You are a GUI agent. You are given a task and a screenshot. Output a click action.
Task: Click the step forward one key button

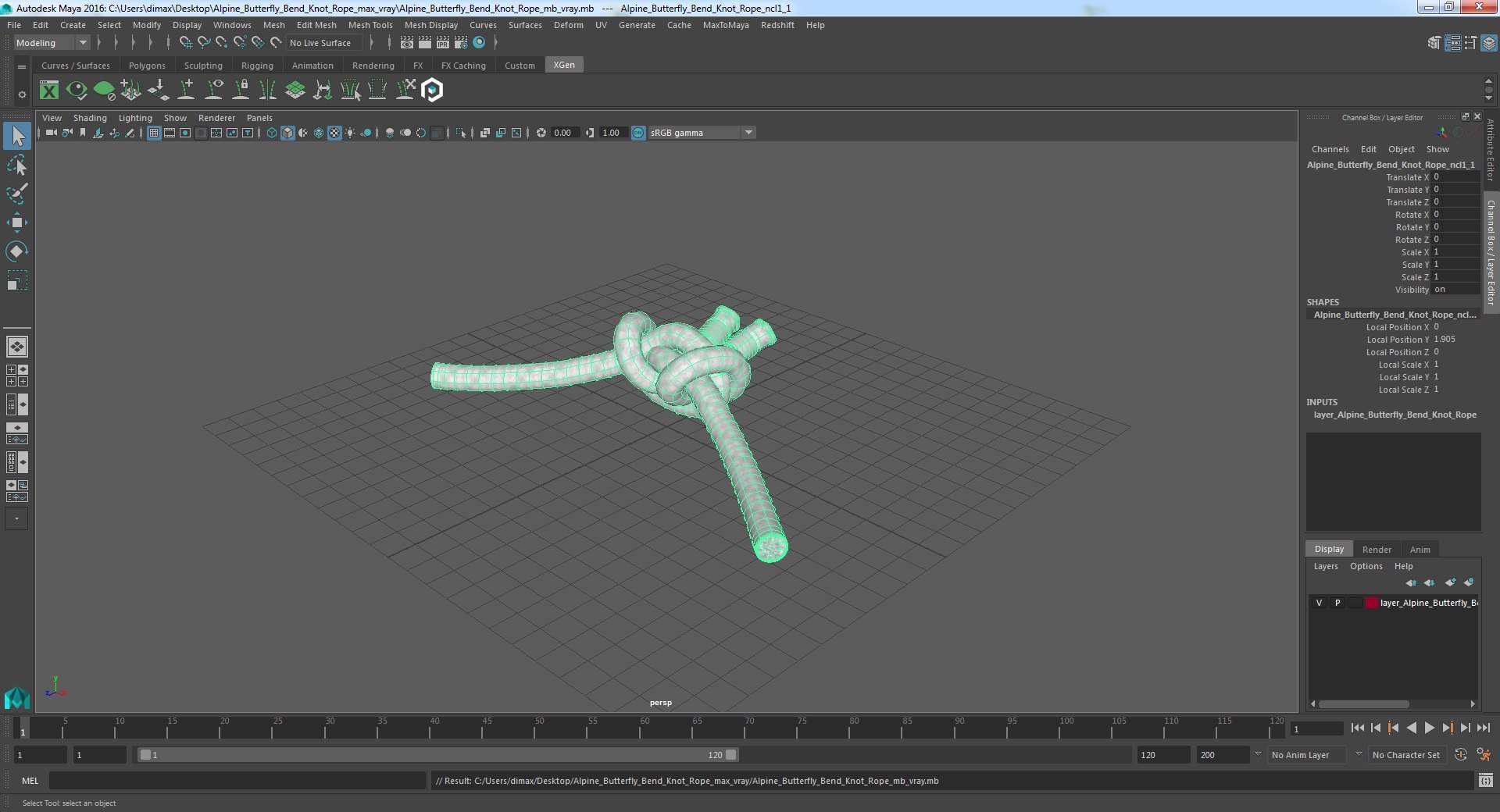[x=1447, y=728]
